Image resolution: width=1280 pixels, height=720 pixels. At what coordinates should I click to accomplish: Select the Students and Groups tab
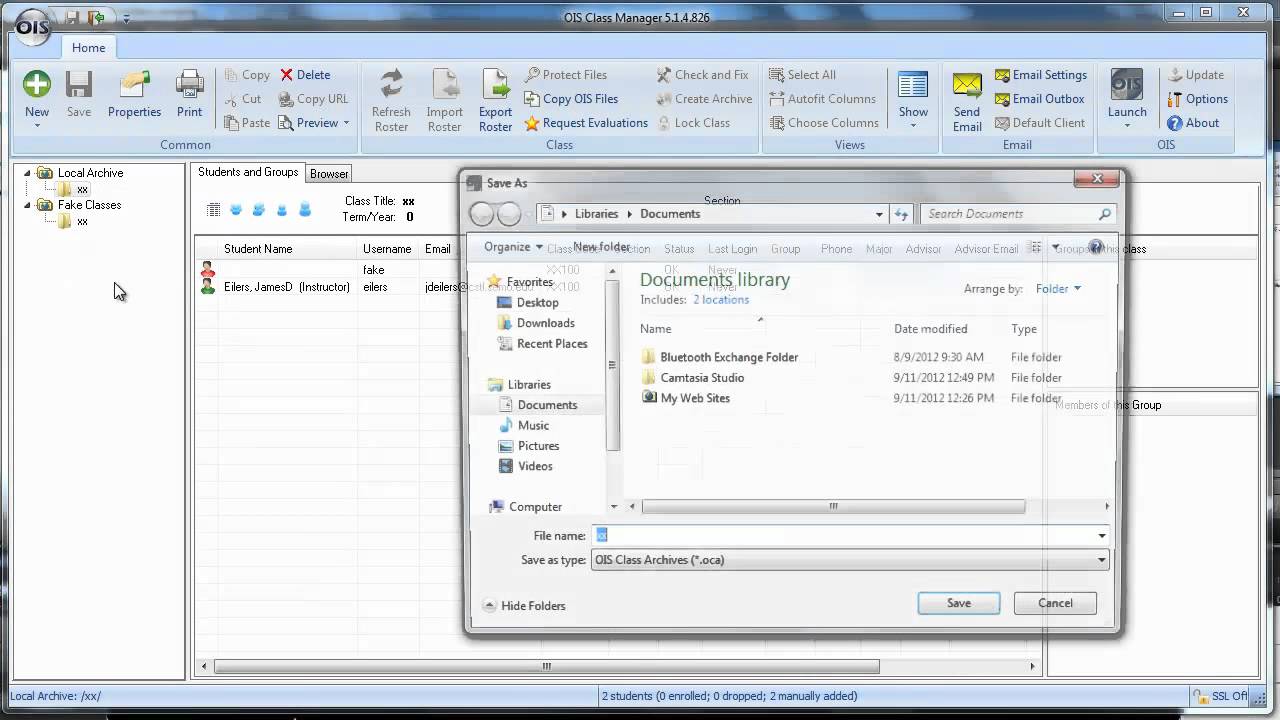click(248, 172)
